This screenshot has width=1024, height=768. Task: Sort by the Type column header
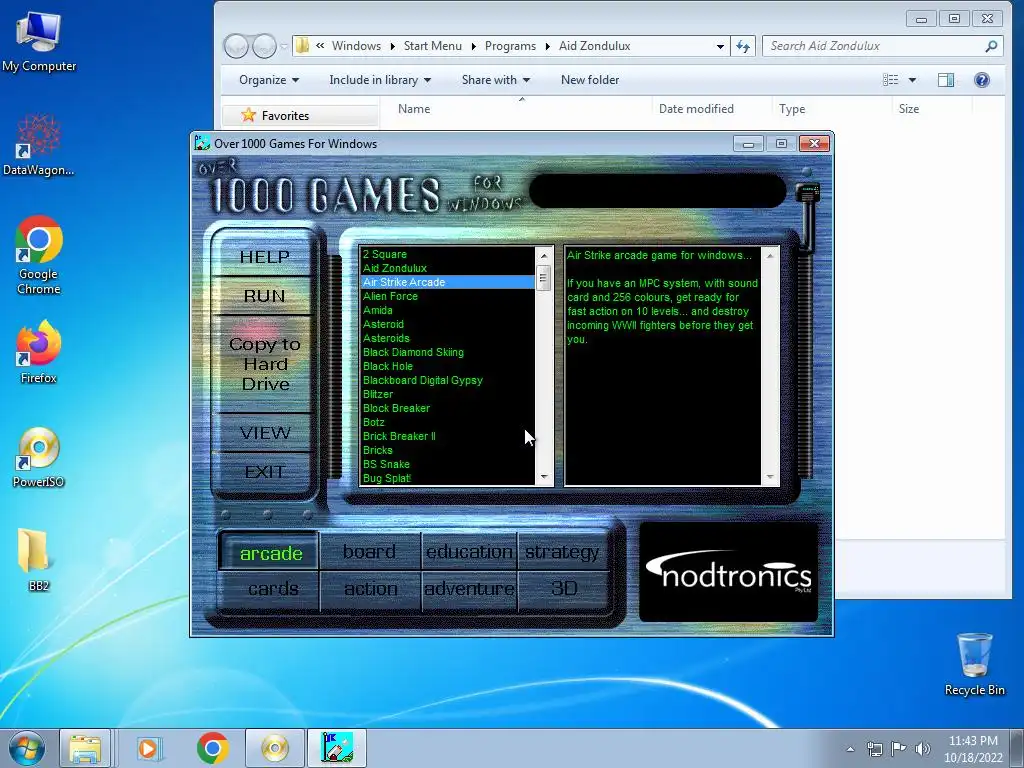click(x=792, y=108)
